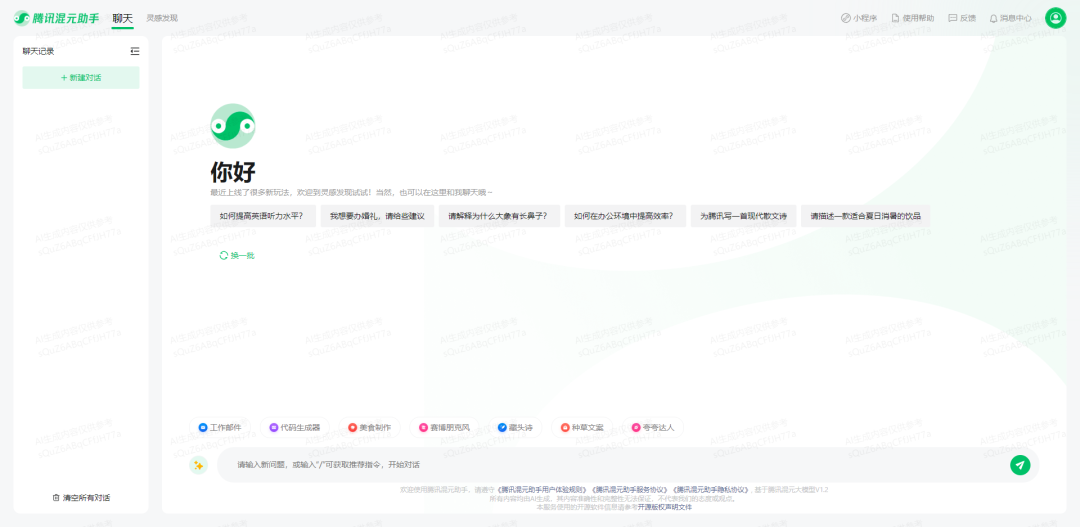
Task: Click the large green yin-yang avatar
Action: point(233,126)
